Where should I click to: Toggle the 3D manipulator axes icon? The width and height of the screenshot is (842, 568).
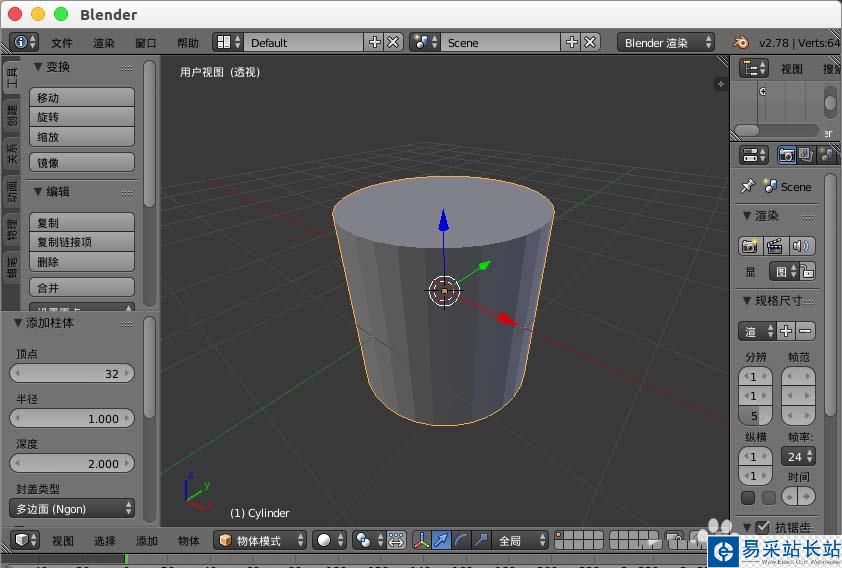pos(422,540)
